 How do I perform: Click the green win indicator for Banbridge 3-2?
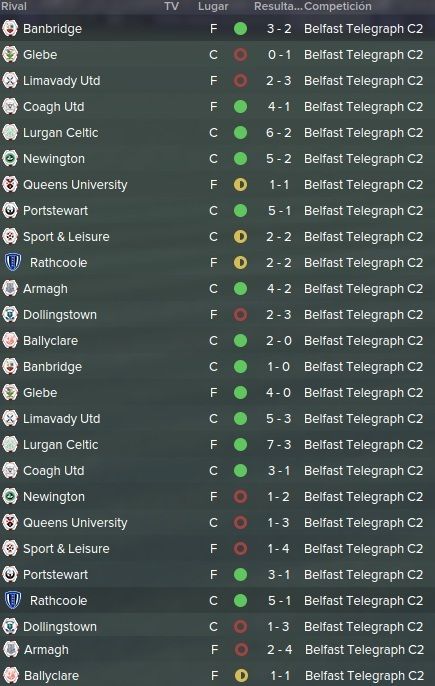click(x=240, y=29)
